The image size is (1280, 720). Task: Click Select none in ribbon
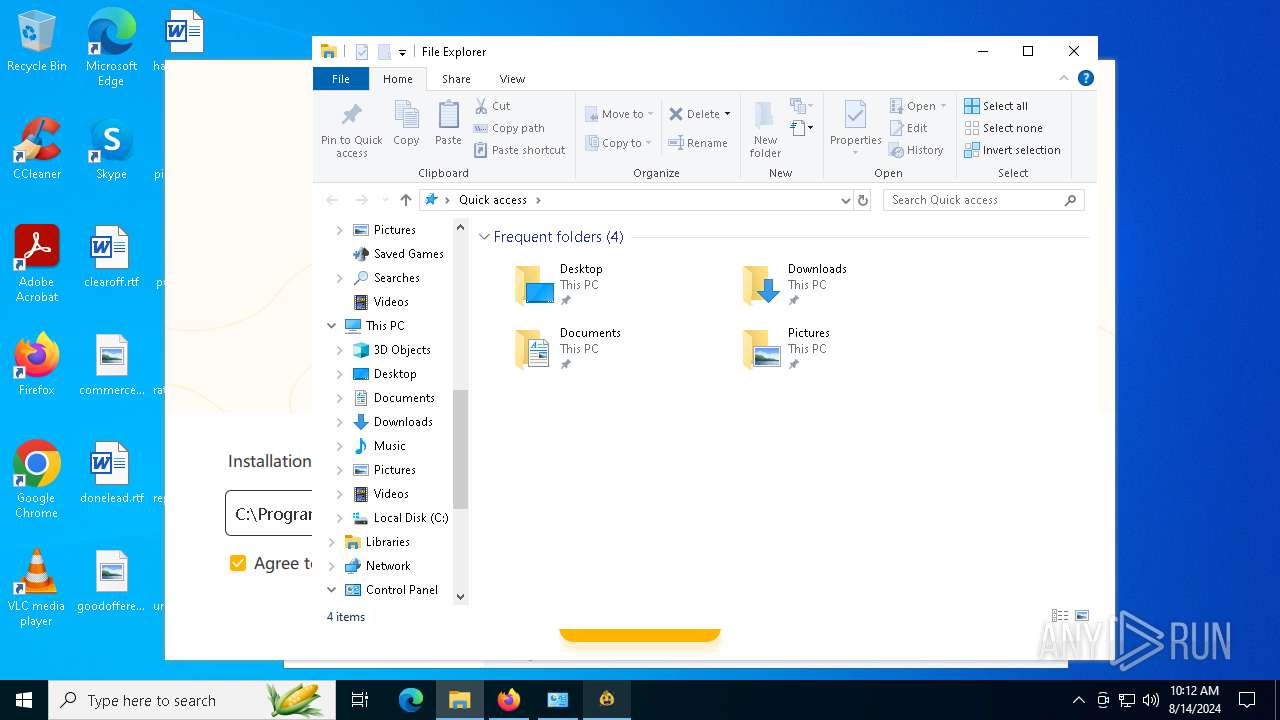pos(1004,128)
